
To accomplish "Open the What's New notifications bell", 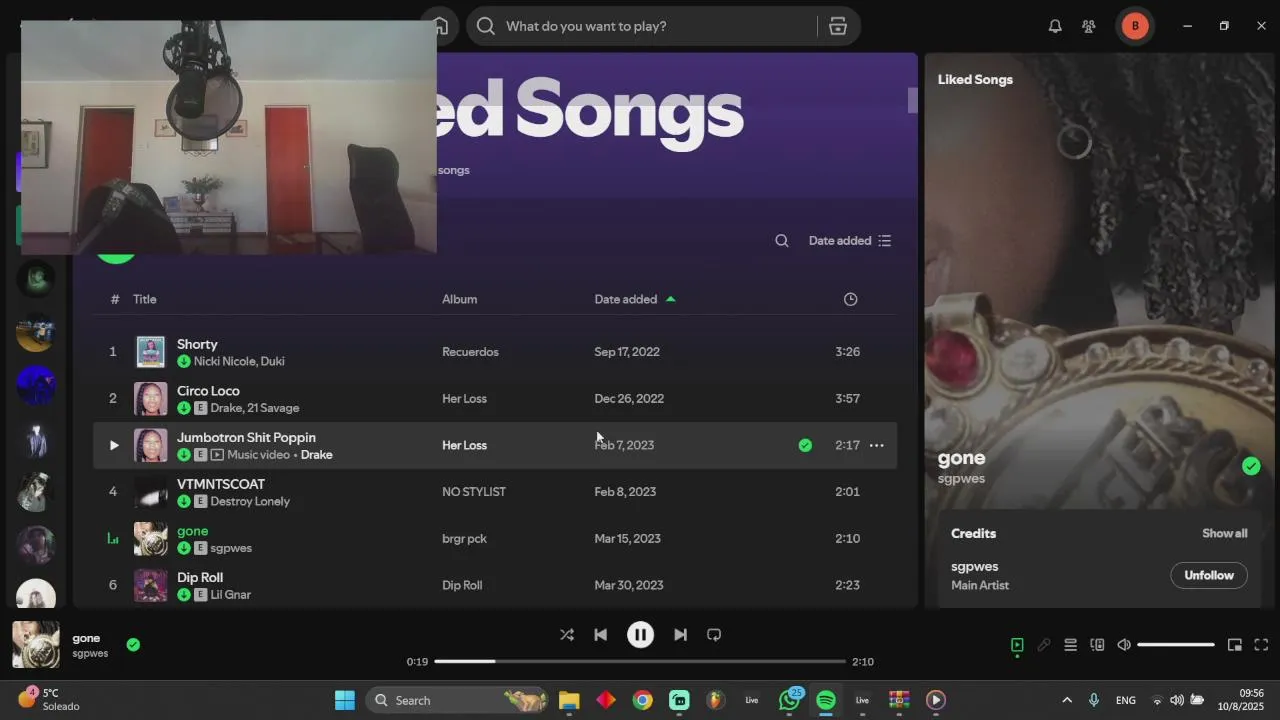I will click(1055, 26).
